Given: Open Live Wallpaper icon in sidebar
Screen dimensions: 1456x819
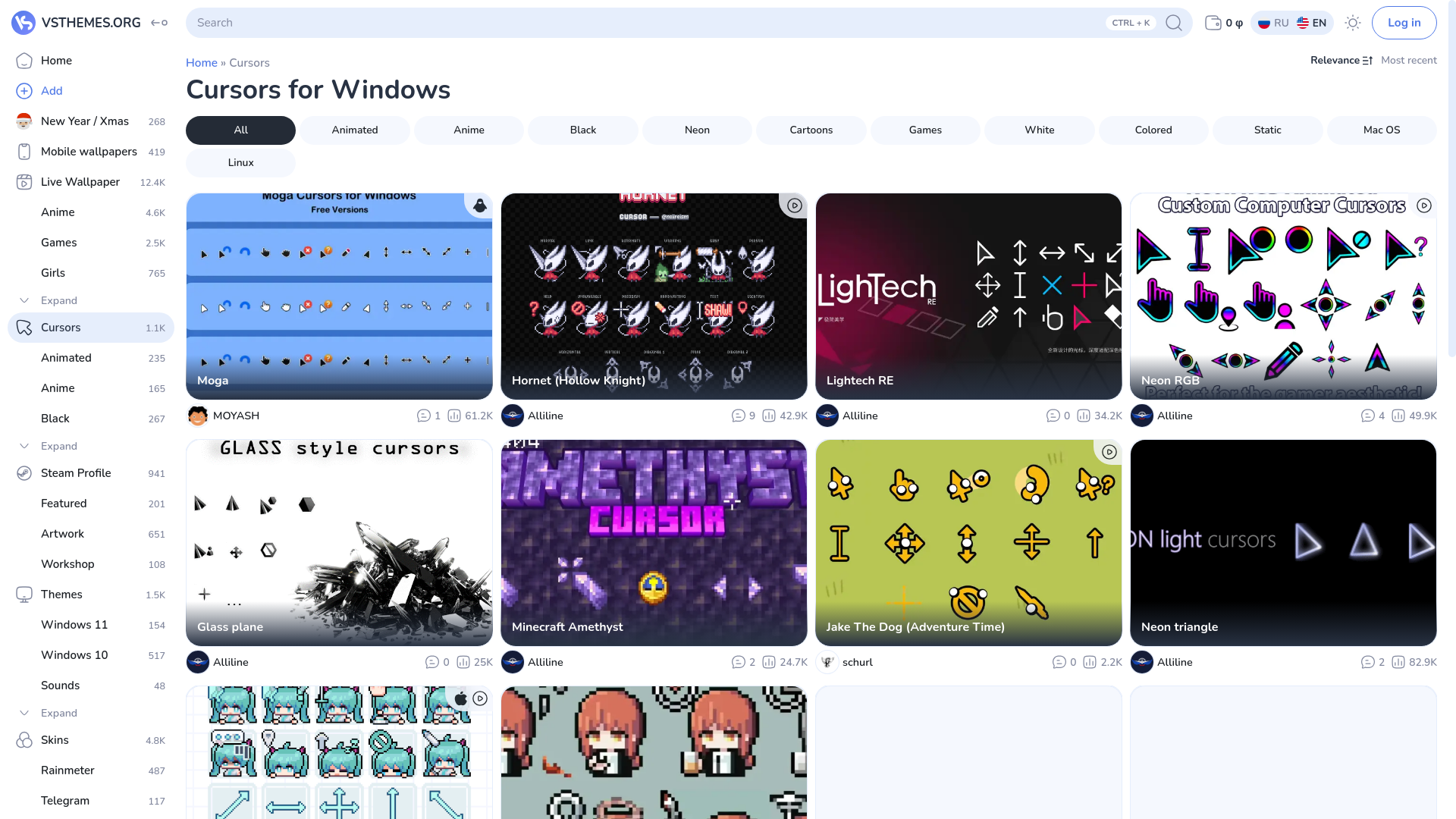Looking at the screenshot, I should click(24, 182).
